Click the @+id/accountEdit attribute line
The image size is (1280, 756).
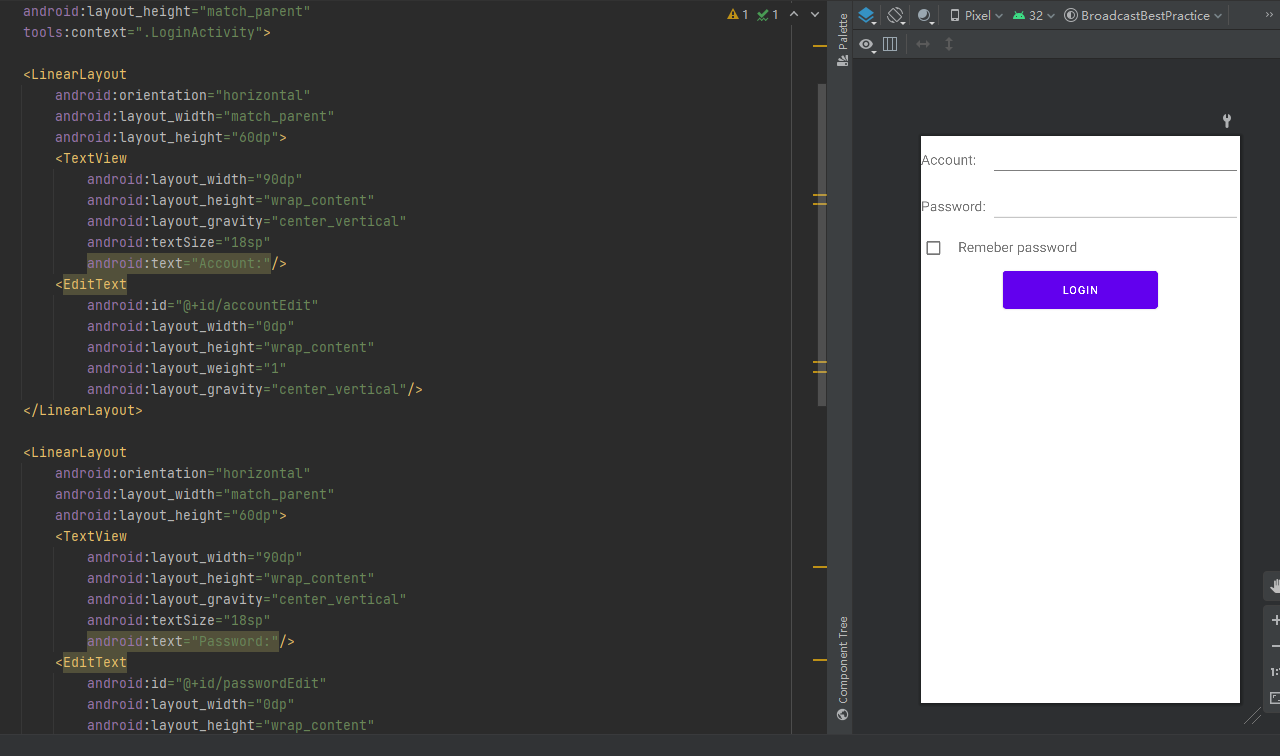tap(203, 306)
